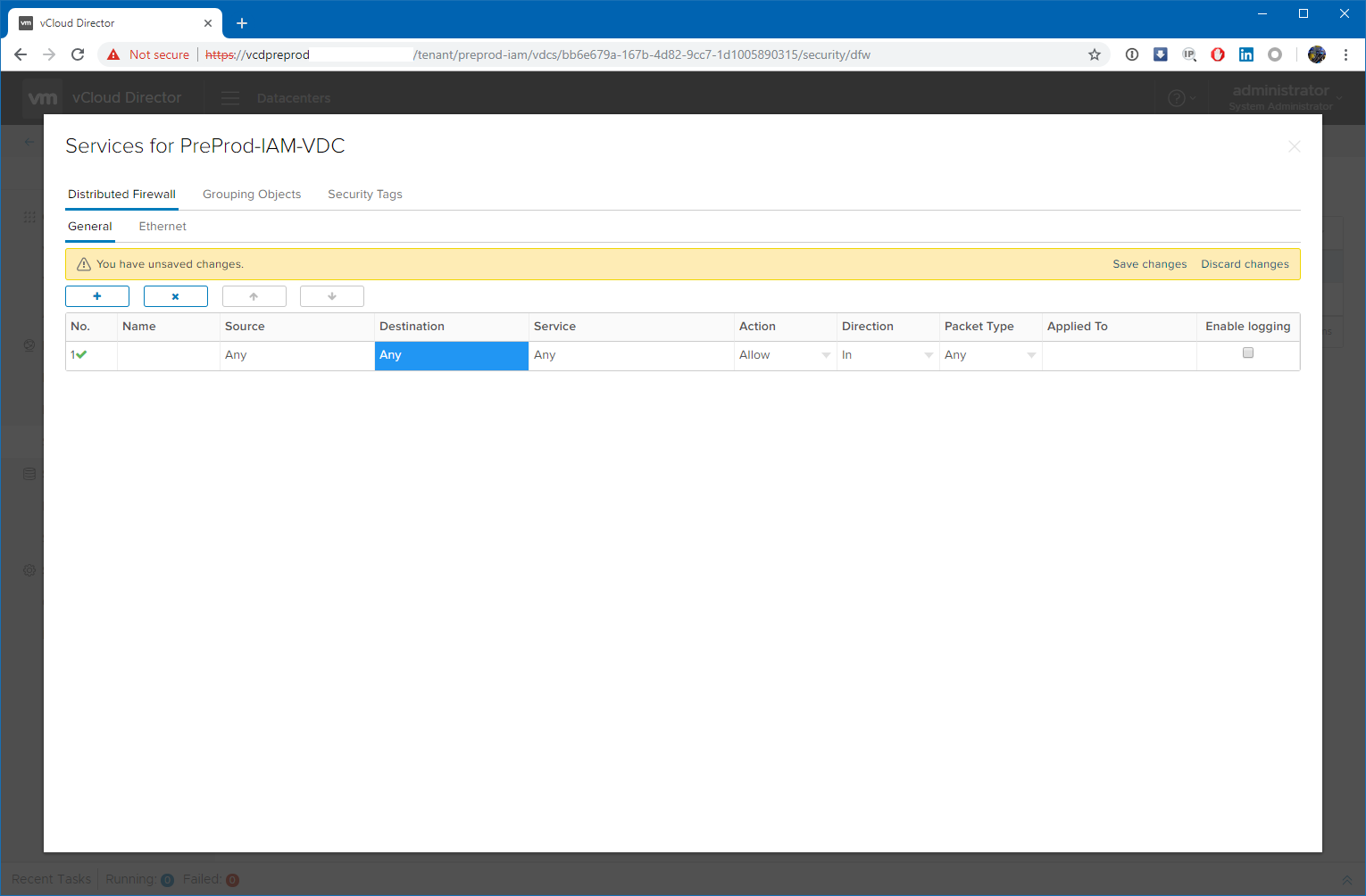Image resolution: width=1366 pixels, height=896 pixels.
Task: Click the move rule up arrow
Action: coord(254,296)
